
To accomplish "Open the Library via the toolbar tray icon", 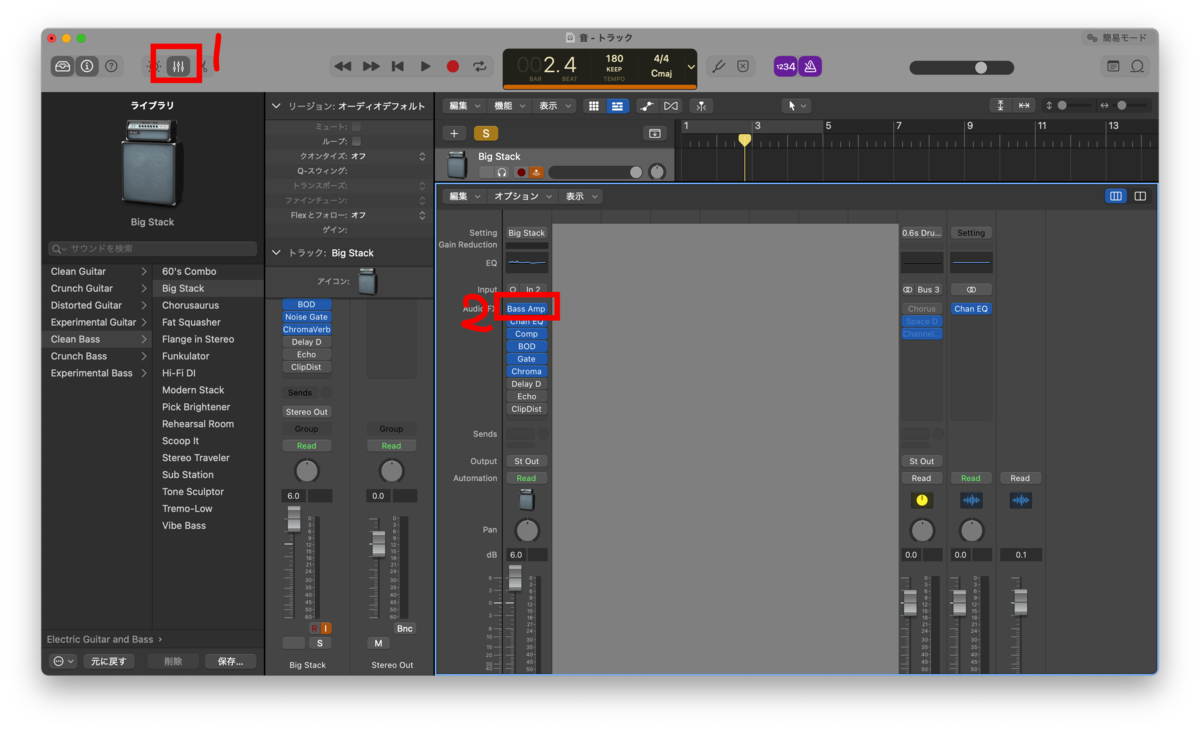I will [63, 66].
